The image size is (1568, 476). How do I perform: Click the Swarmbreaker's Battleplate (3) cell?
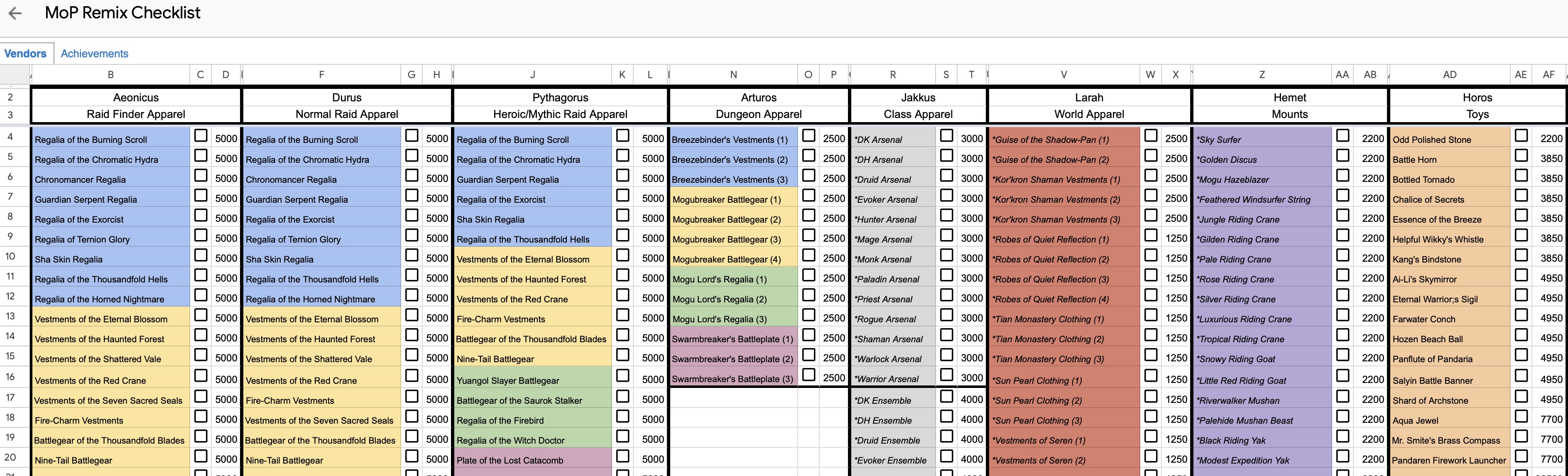[x=732, y=379]
